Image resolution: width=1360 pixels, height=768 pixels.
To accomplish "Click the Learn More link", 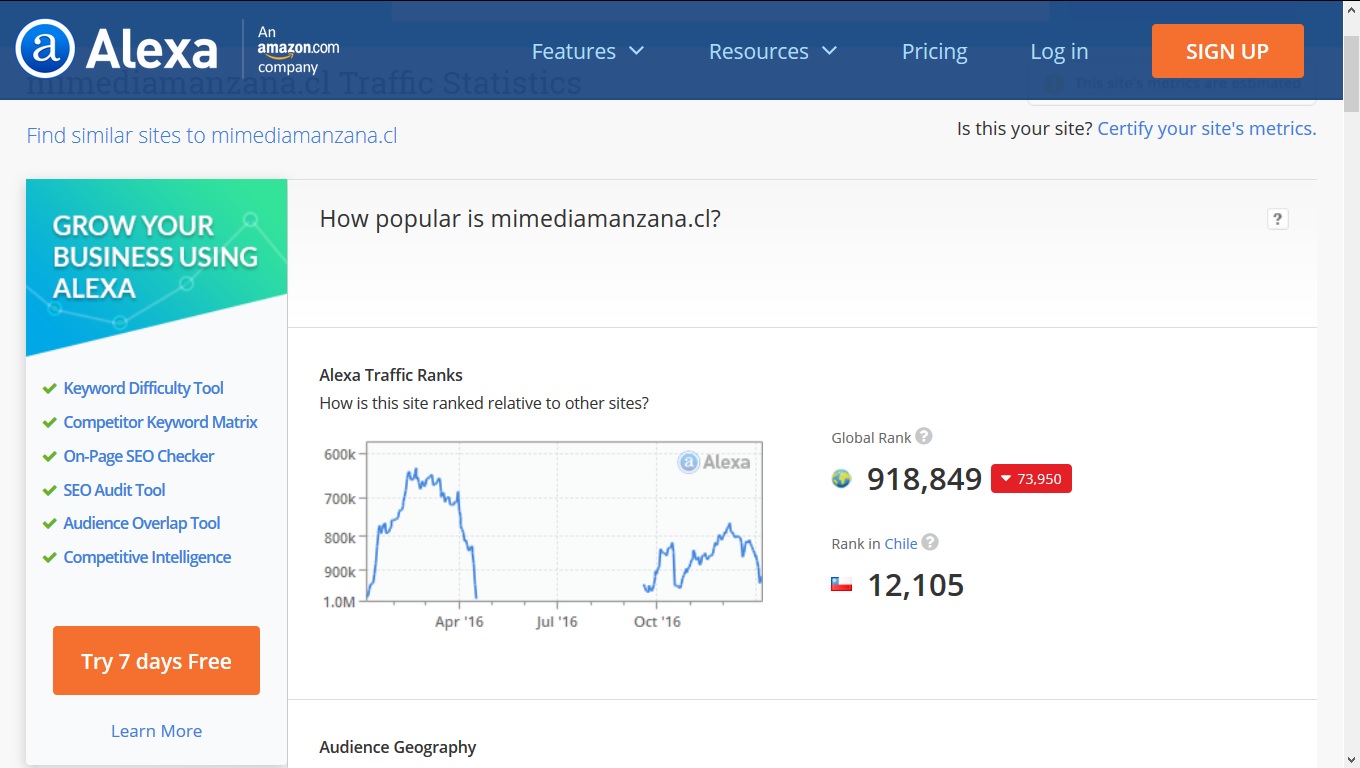I will (x=156, y=731).
